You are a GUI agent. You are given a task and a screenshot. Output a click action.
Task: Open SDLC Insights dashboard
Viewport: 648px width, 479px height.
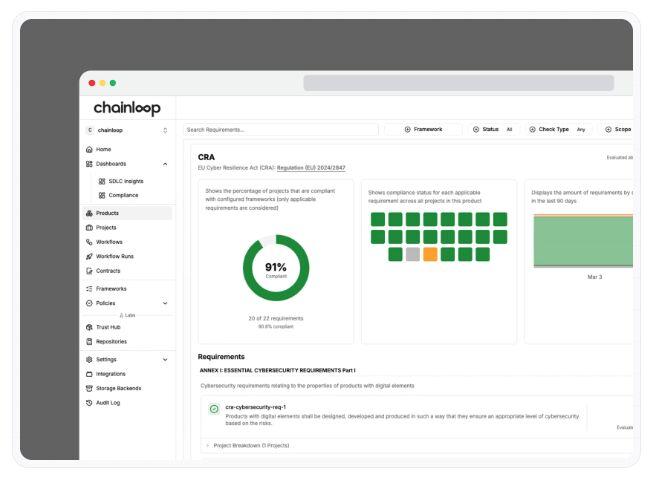126,181
